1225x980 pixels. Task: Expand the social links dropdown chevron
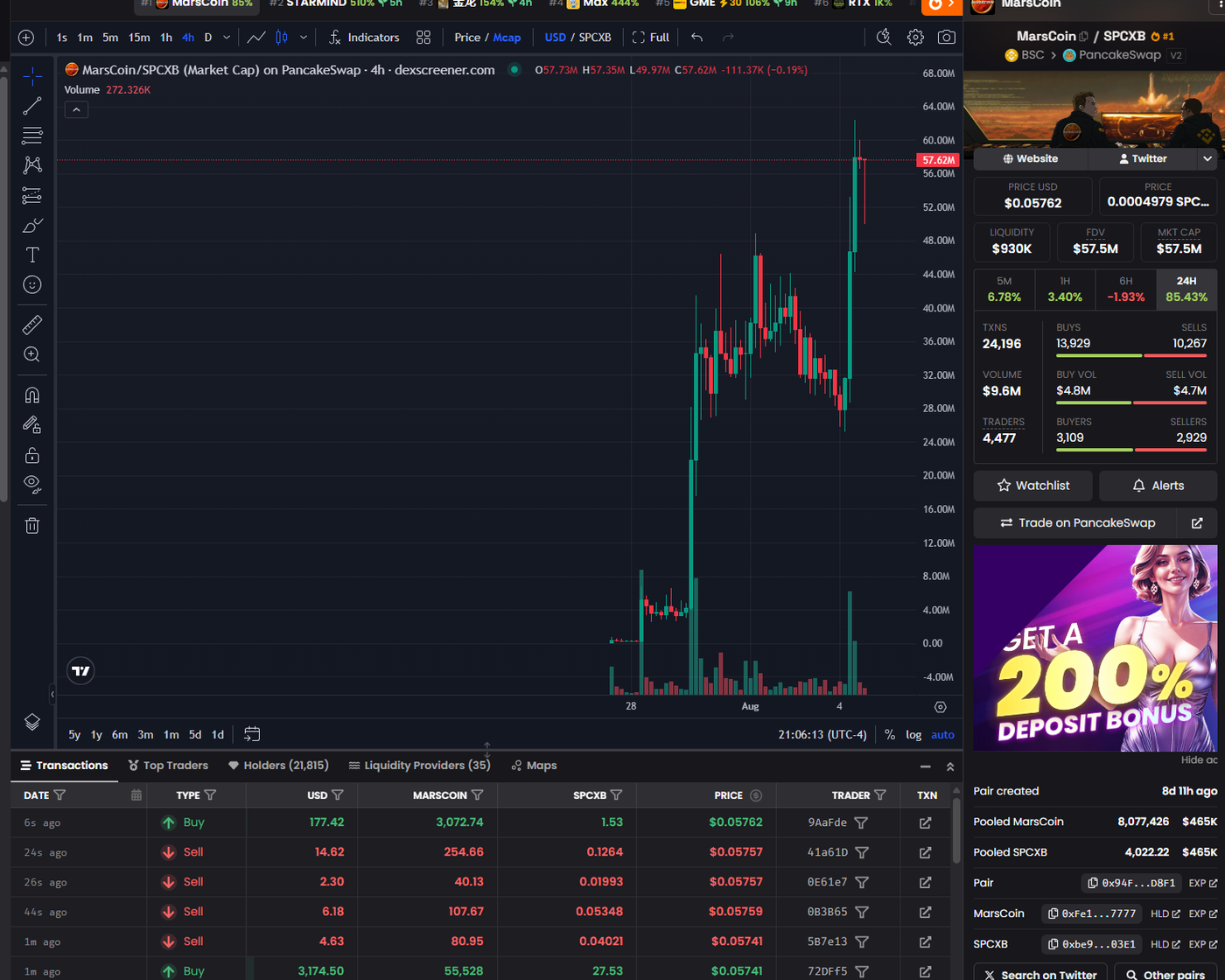[x=1207, y=158]
